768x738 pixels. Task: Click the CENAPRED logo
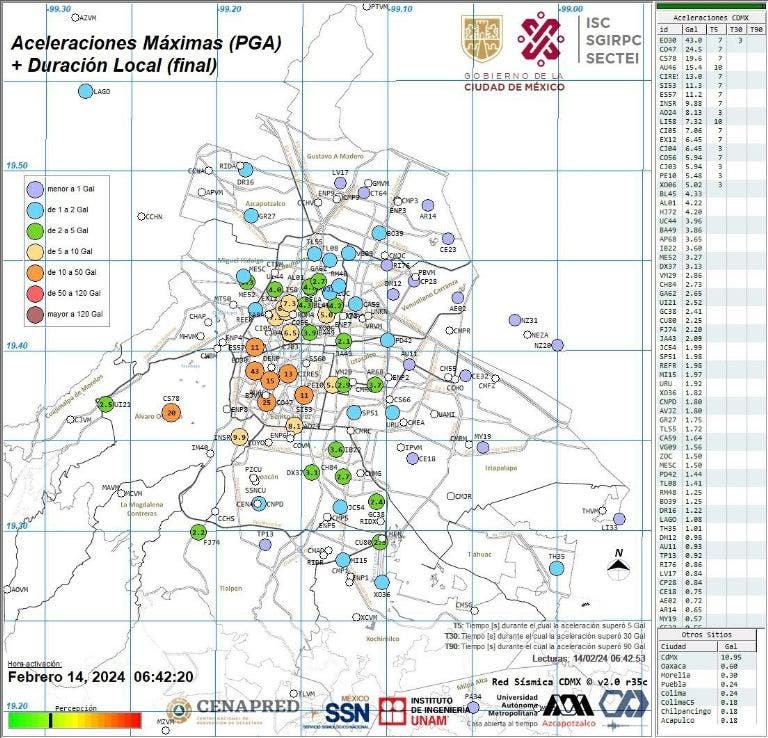click(233, 708)
